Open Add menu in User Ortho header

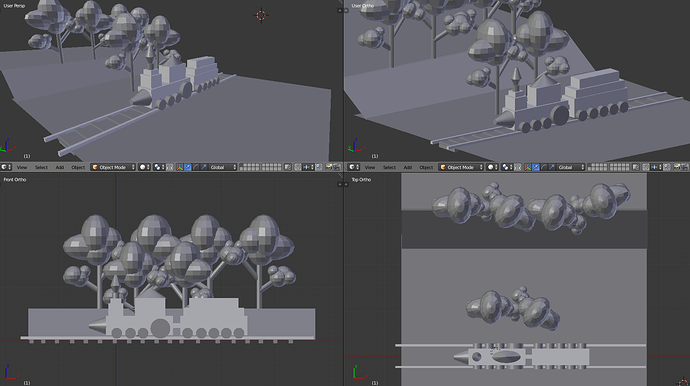click(407, 167)
